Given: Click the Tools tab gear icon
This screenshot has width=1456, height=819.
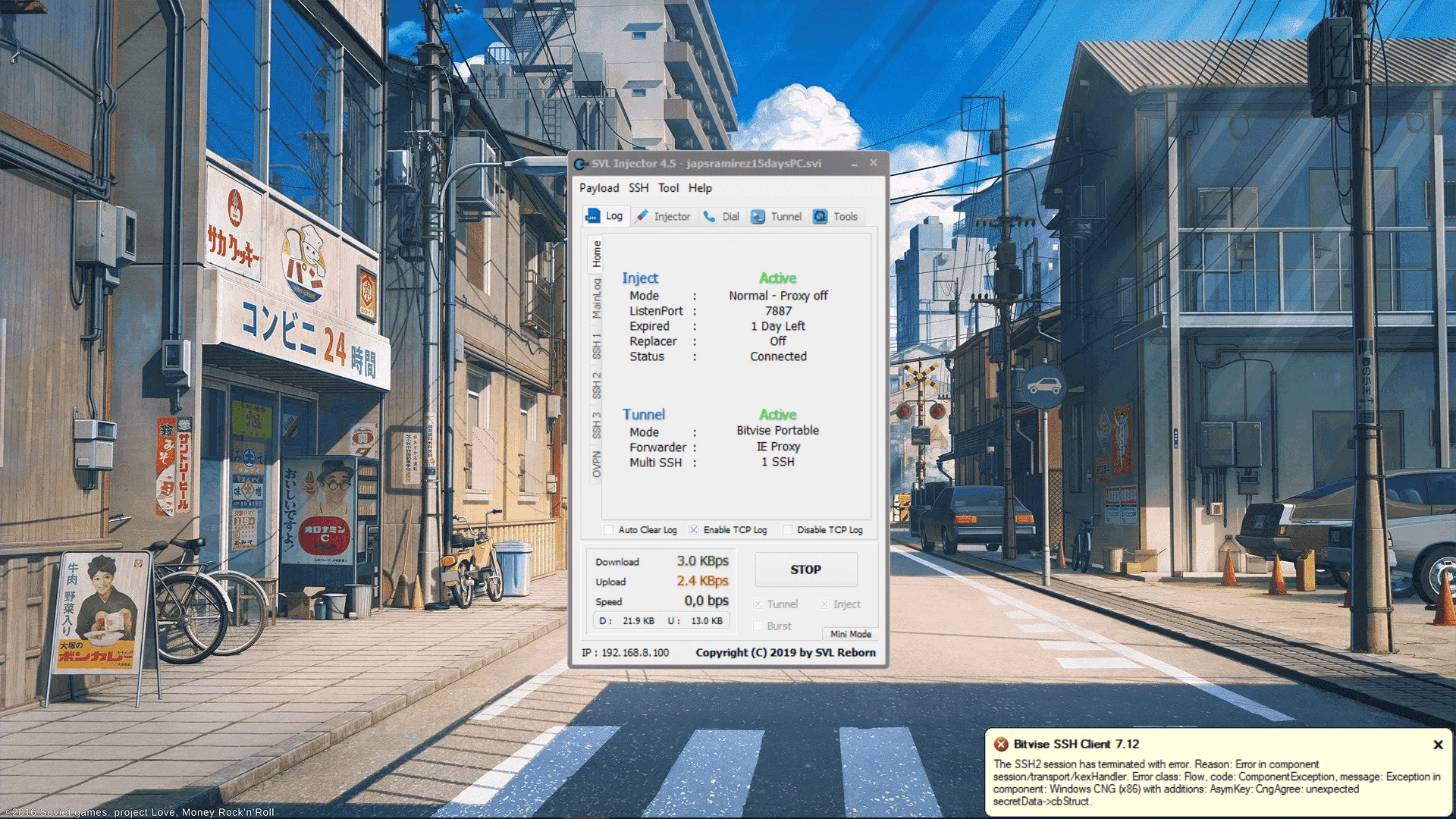Looking at the screenshot, I should pos(821,217).
